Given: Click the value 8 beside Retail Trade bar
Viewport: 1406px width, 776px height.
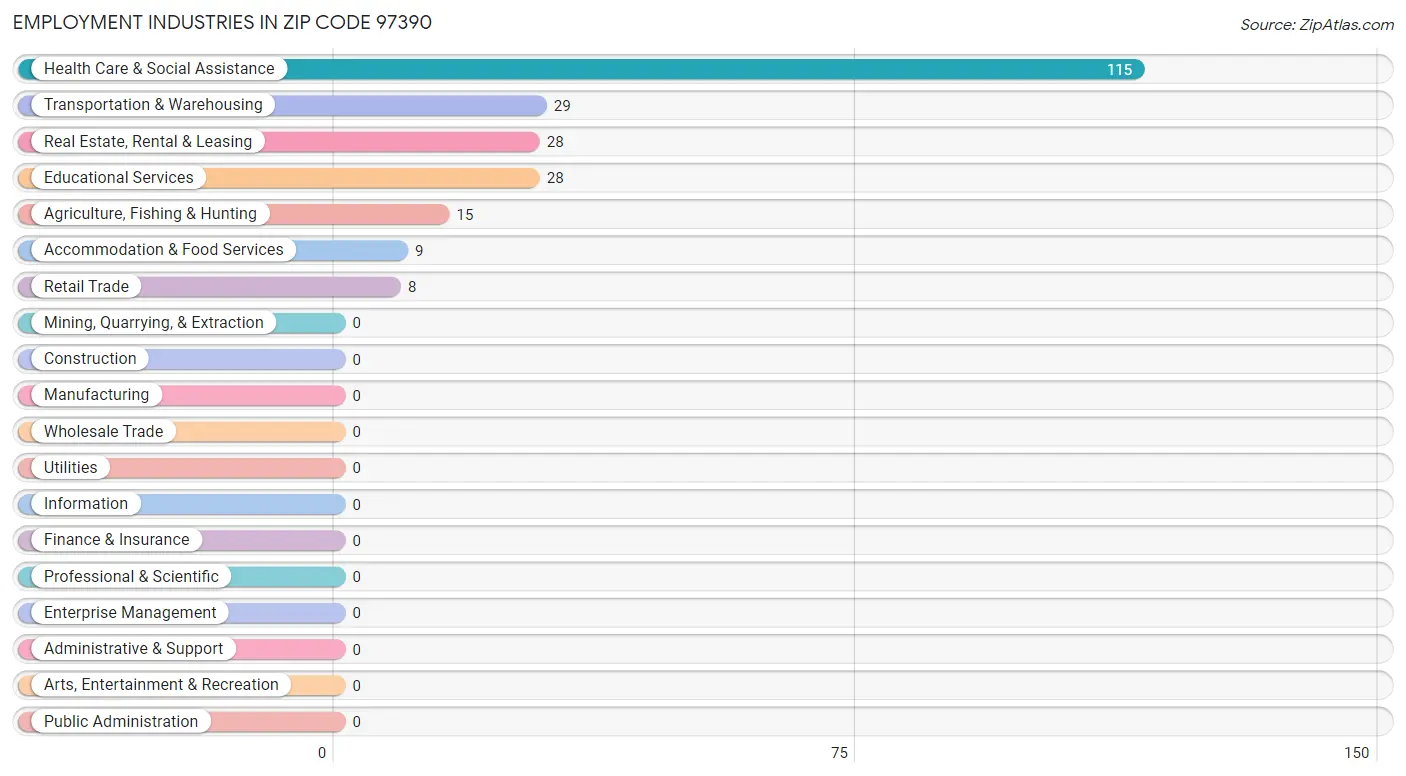Looking at the screenshot, I should click(x=412, y=287).
